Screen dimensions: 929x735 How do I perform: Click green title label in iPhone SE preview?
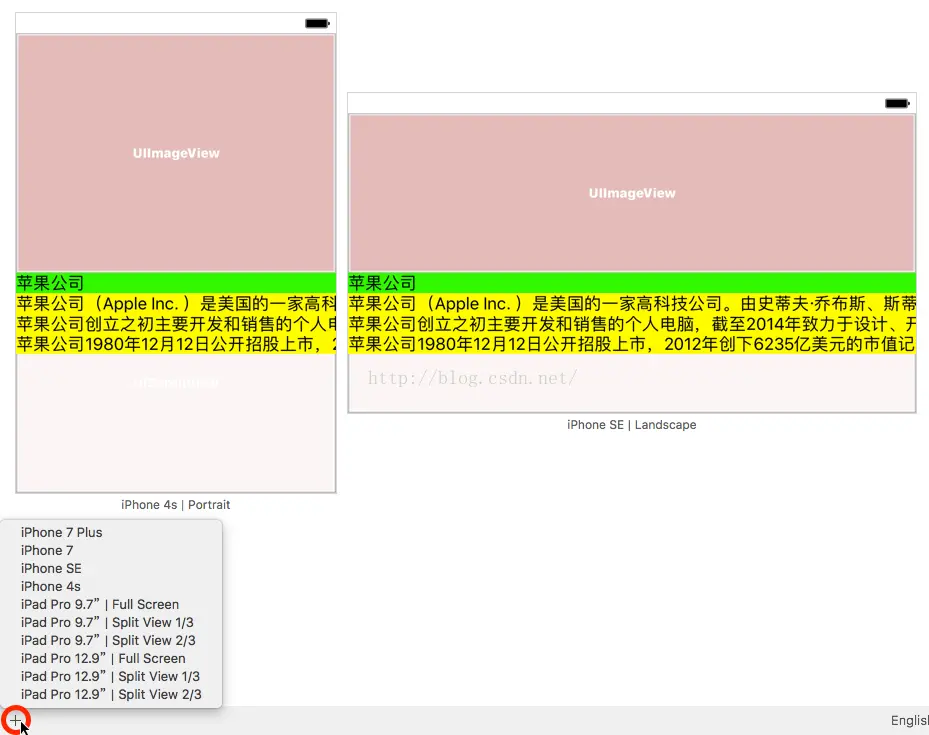[632, 283]
